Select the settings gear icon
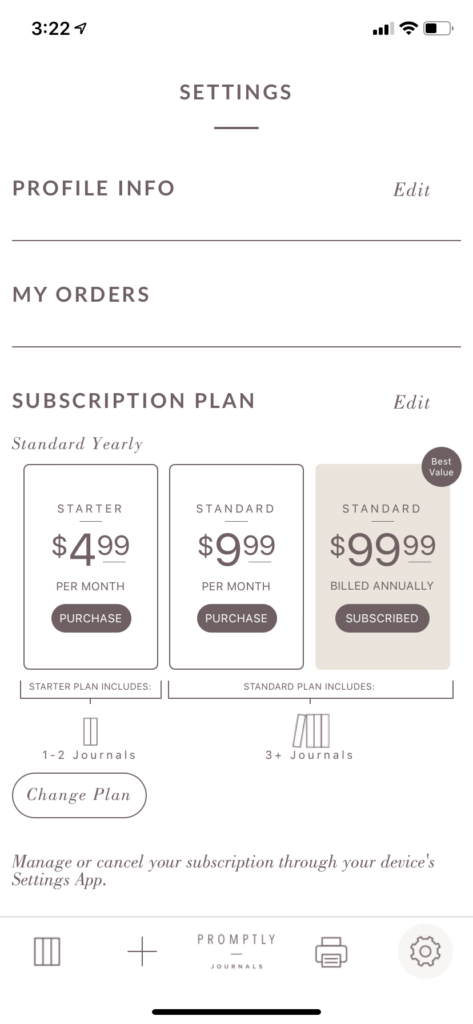473x1024 pixels. click(425, 951)
